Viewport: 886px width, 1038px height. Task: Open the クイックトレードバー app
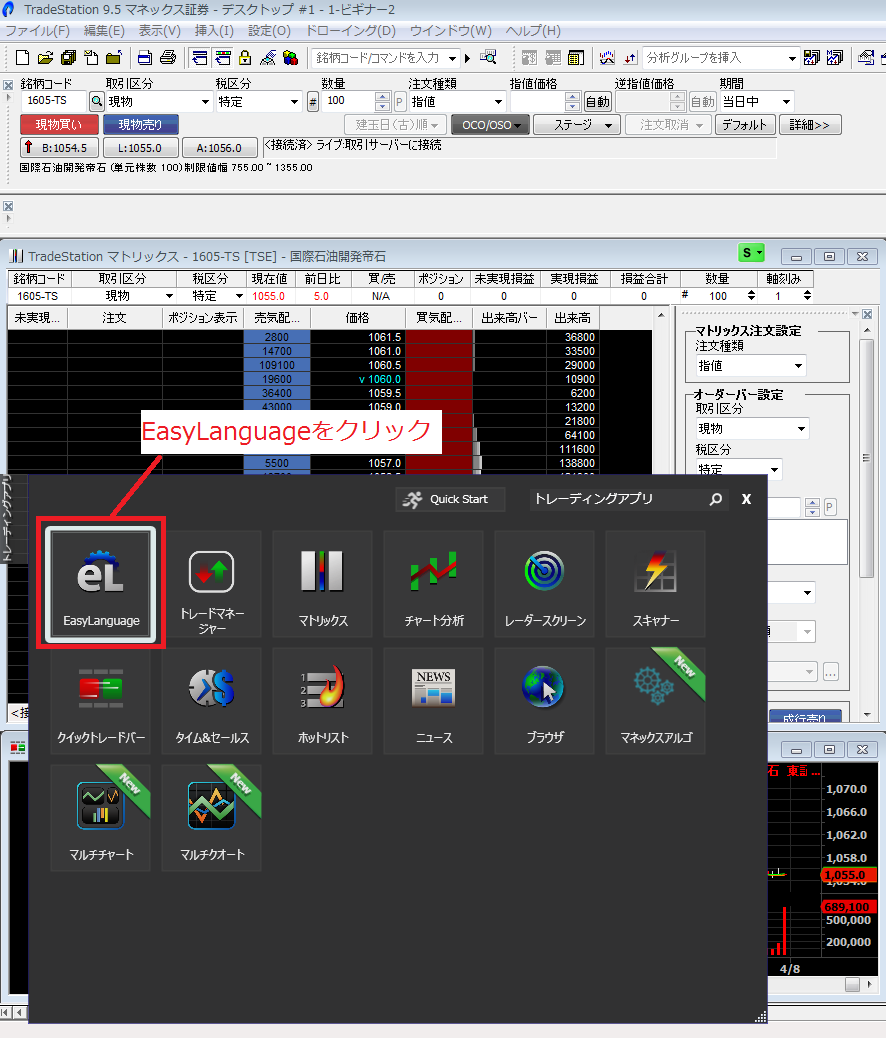(101, 701)
